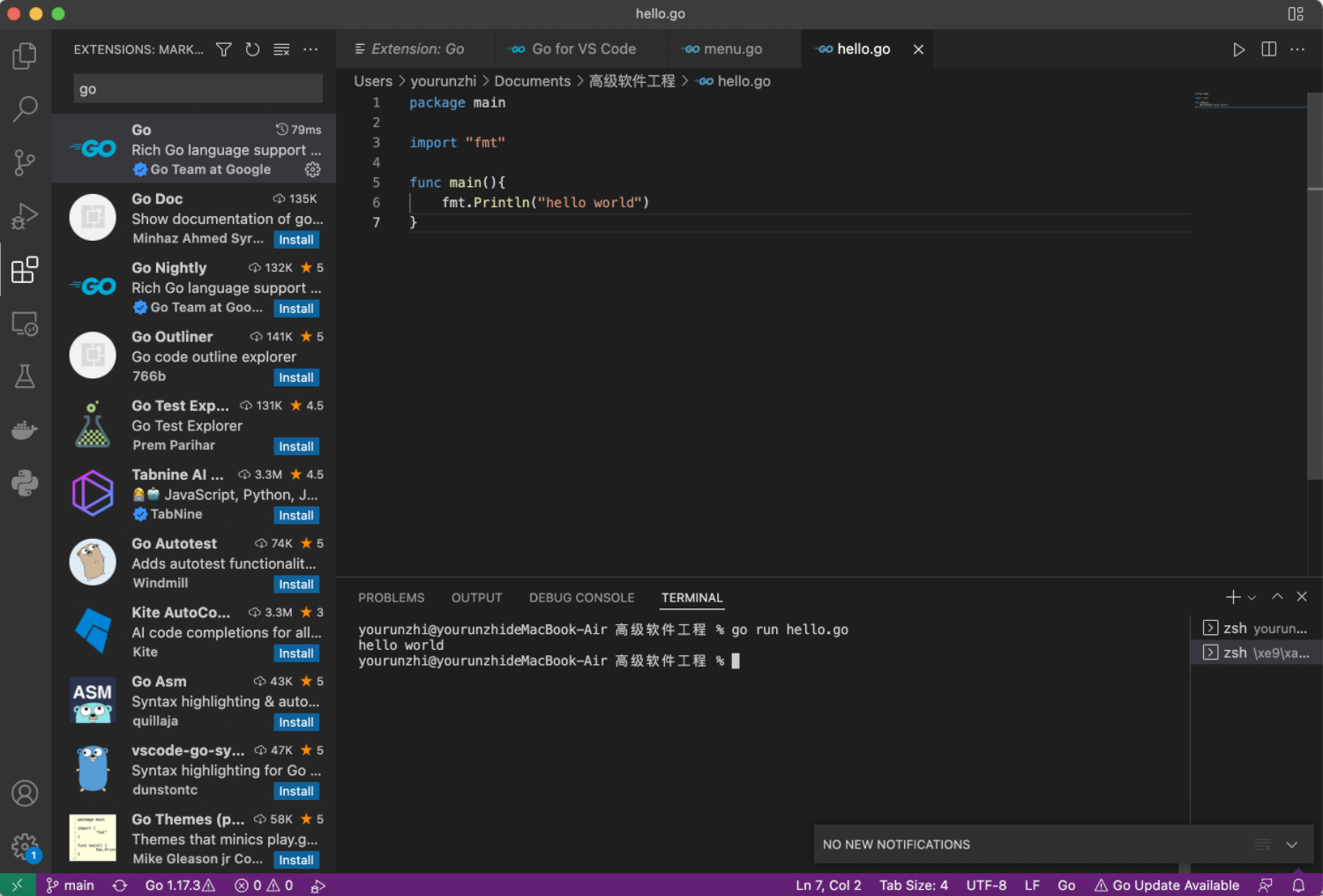Select the first zsh terminal session

1256,628
